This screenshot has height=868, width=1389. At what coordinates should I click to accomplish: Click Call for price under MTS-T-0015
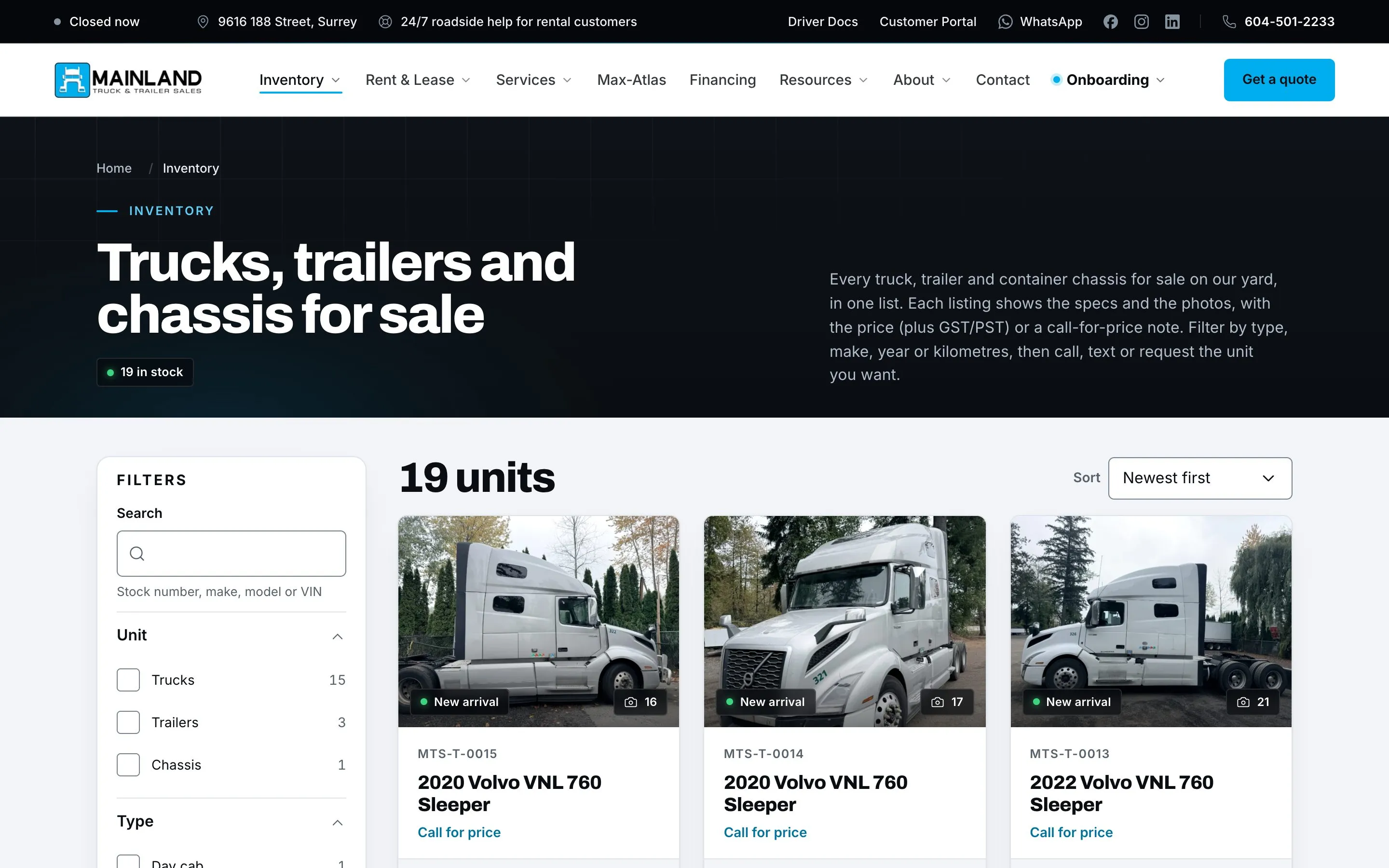(x=459, y=832)
